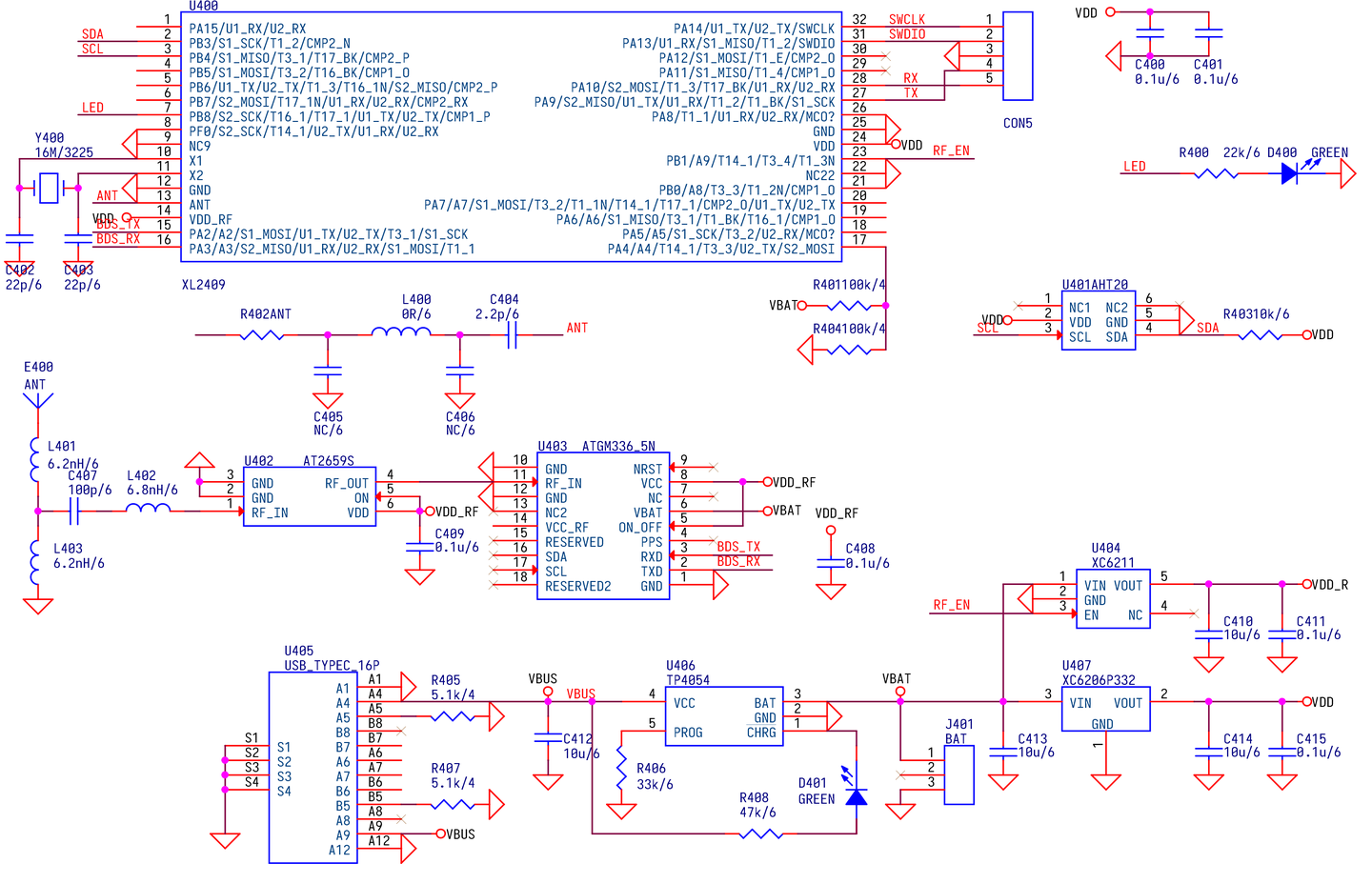This screenshot has width=1372, height=884.
Task: Select the U404 XC6211 regulator block
Action: pyautogui.click(x=1113, y=599)
